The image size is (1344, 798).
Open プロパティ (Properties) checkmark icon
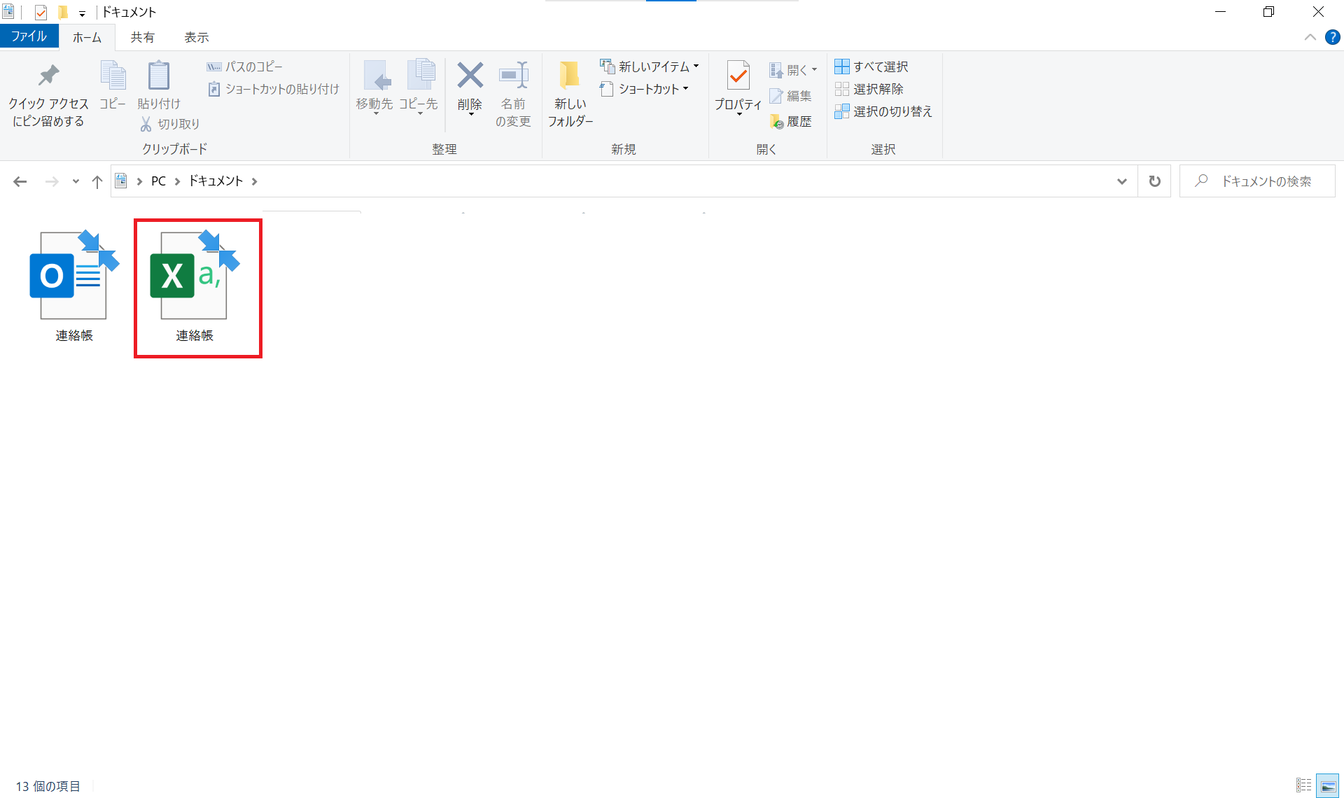coord(738,77)
